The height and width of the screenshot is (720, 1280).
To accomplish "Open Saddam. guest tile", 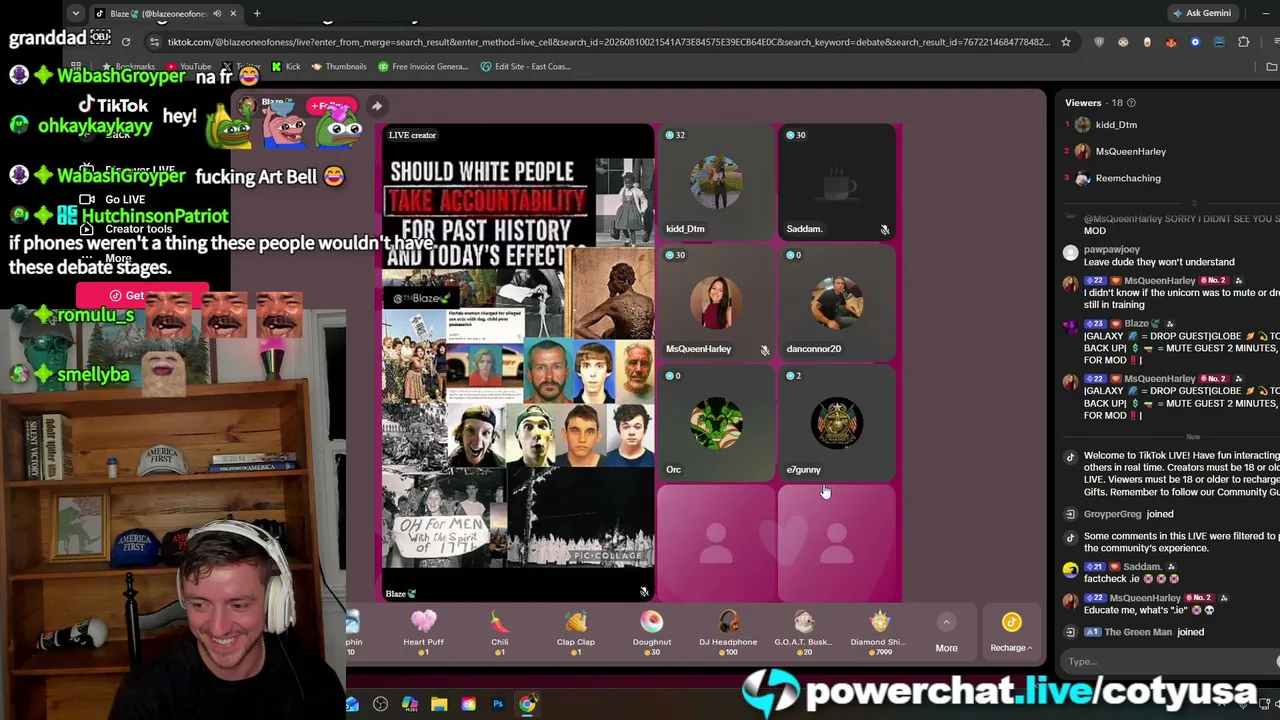I will 837,182.
